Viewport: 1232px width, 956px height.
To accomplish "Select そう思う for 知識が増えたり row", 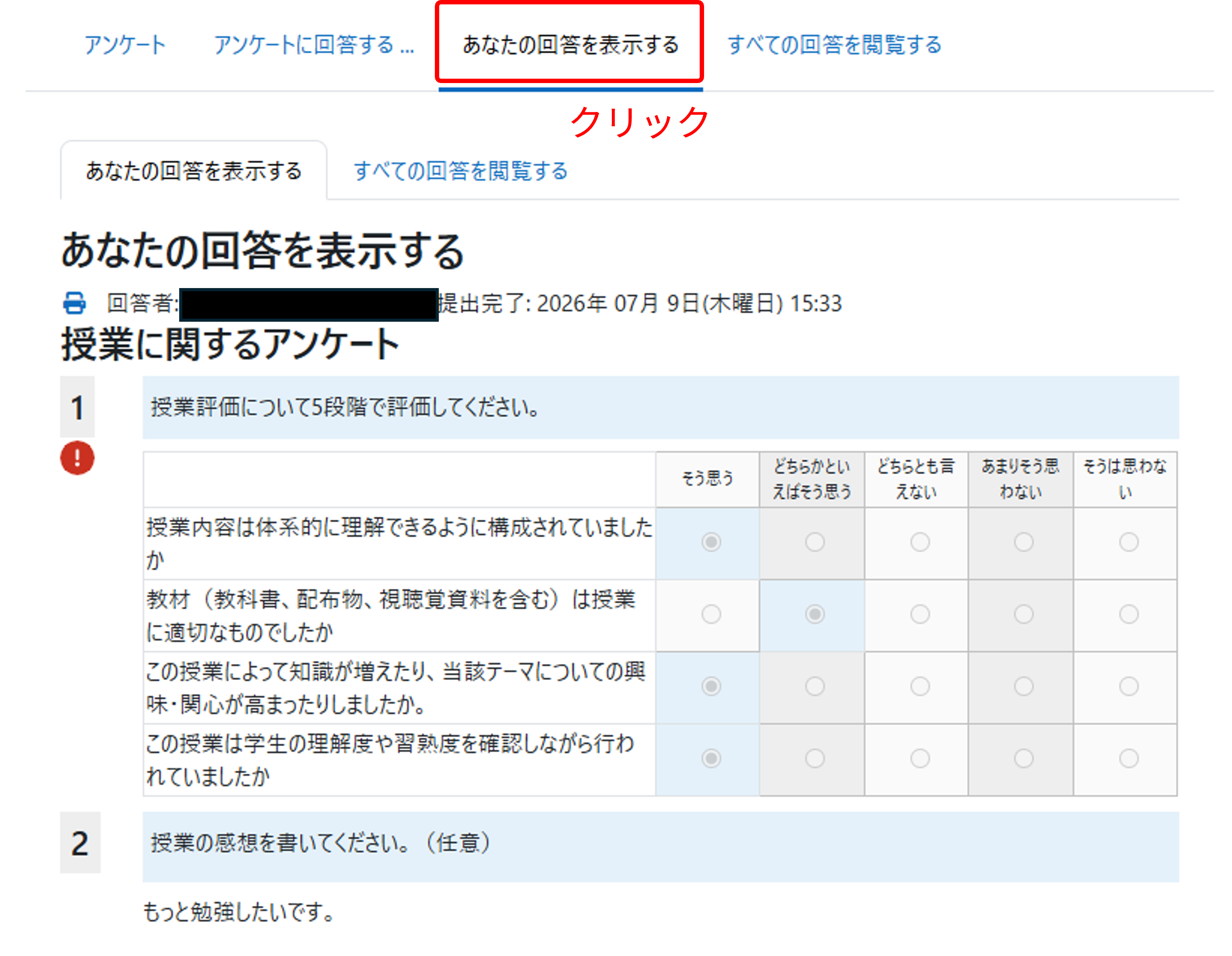I will 711,686.
